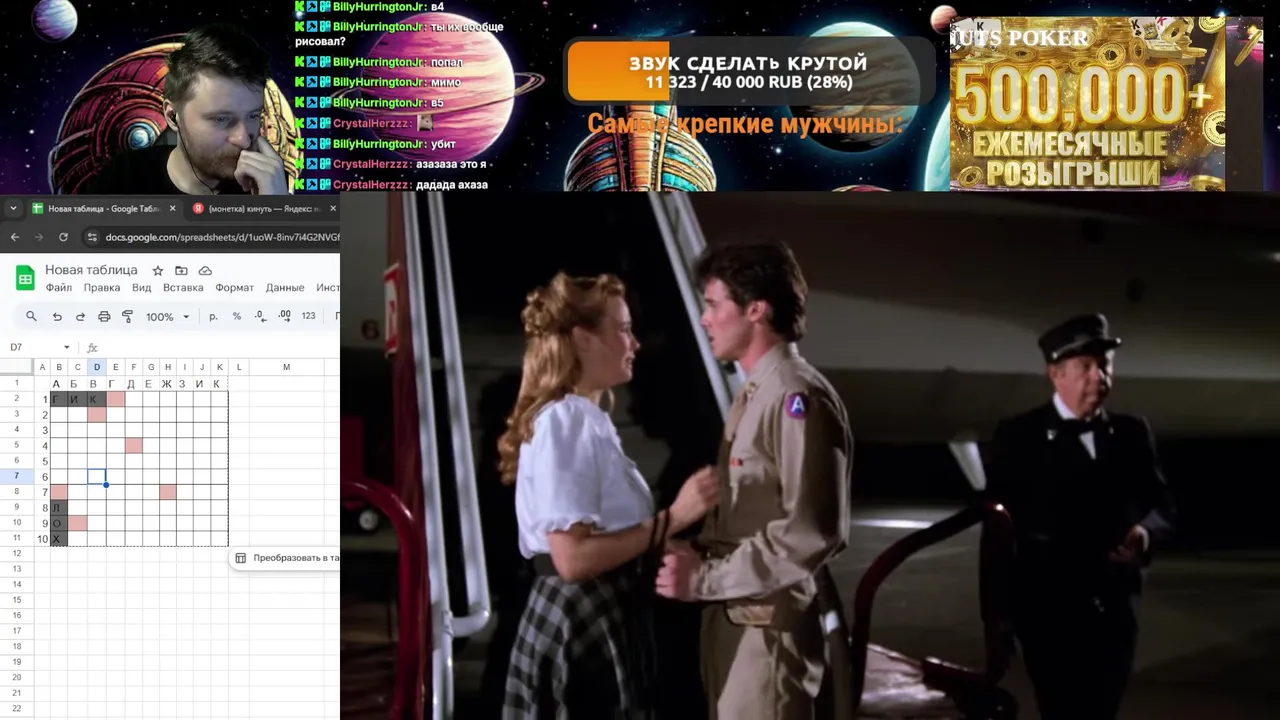Image resolution: width=1280 pixels, height=720 pixels.
Task: Select row 7 header
Action: (17, 476)
